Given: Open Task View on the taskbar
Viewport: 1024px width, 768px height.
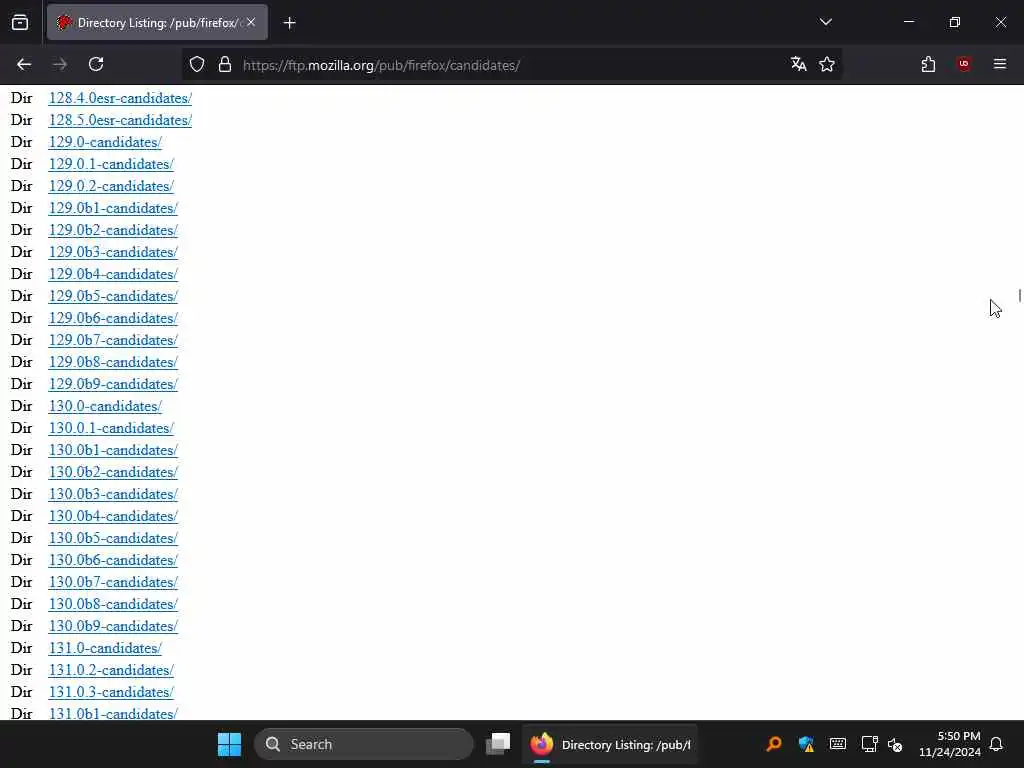Looking at the screenshot, I should 498,744.
